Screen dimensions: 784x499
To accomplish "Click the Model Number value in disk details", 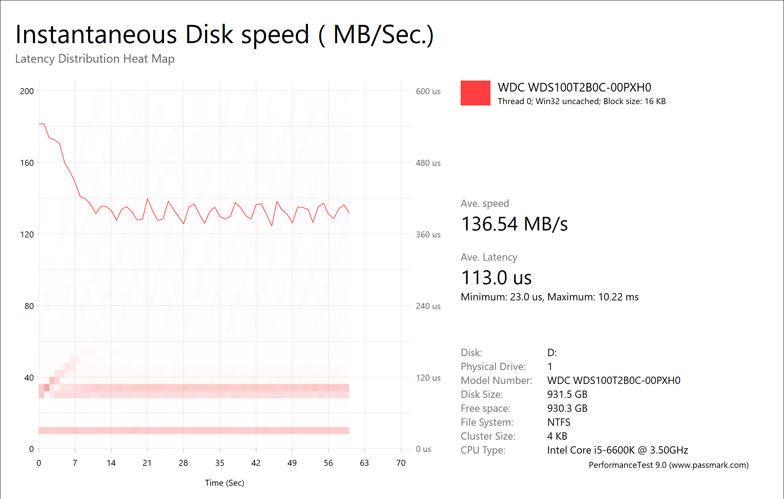I will (613, 380).
